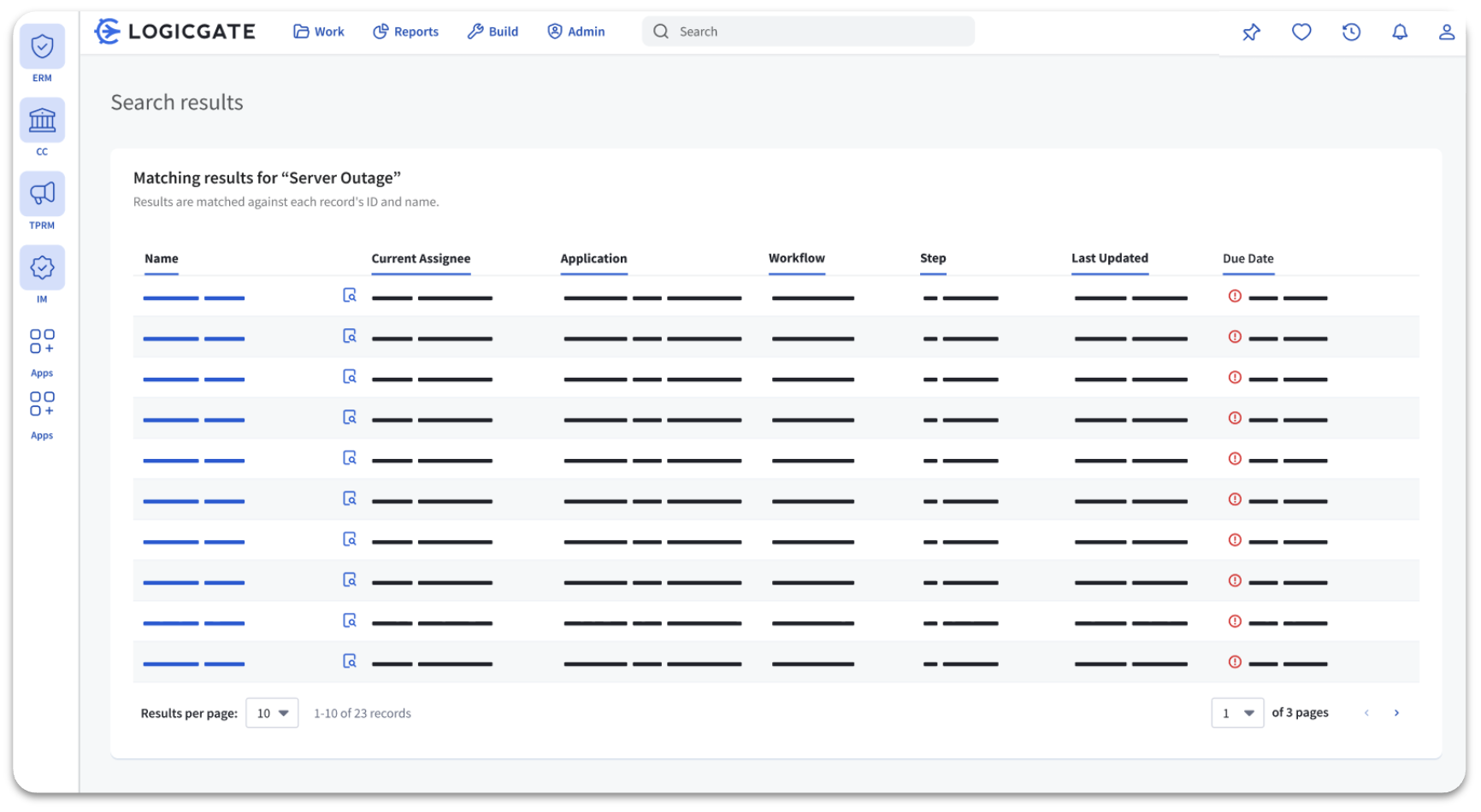
Task: Open user profile icon
Action: point(1446,32)
